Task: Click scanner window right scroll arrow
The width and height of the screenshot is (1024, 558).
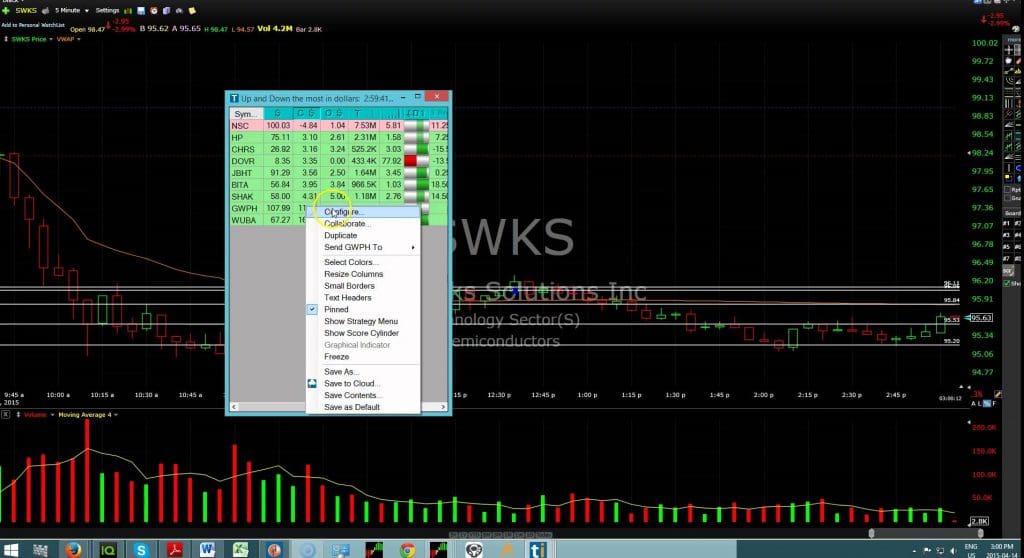Action: [x=443, y=406]
